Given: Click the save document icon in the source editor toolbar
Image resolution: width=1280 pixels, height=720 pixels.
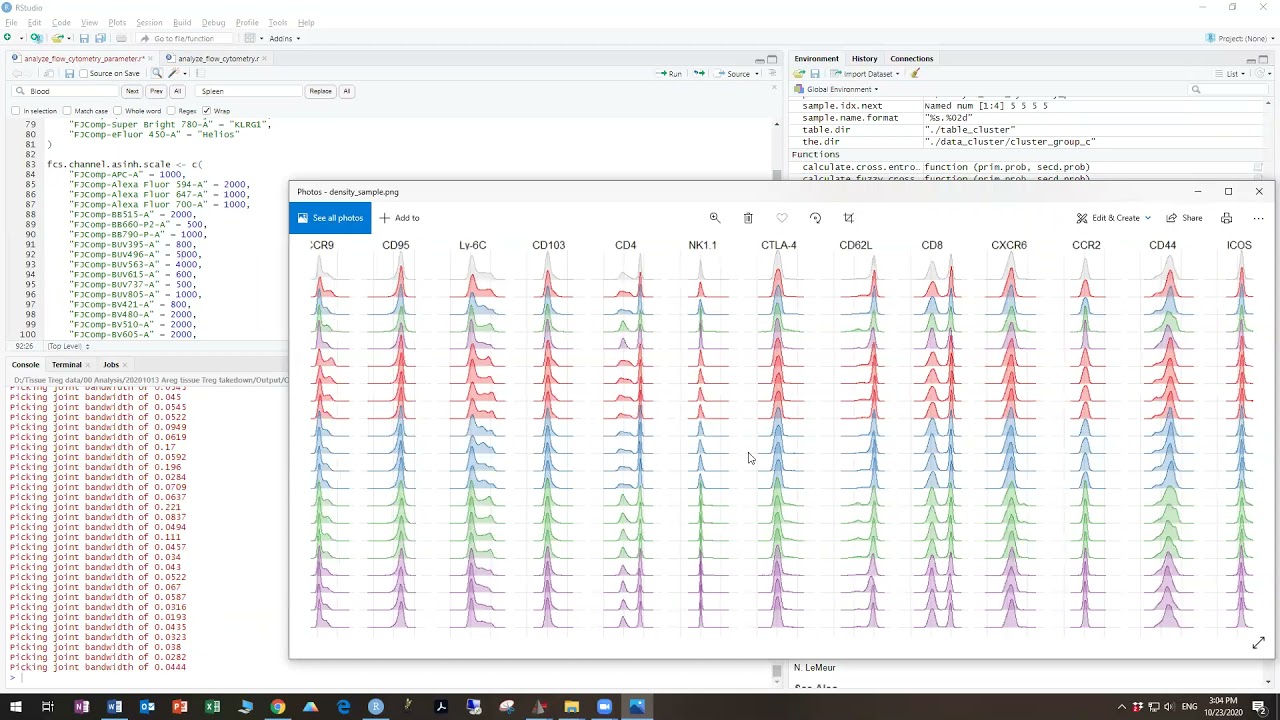Looking at the screenshot, I should [69, 73].
